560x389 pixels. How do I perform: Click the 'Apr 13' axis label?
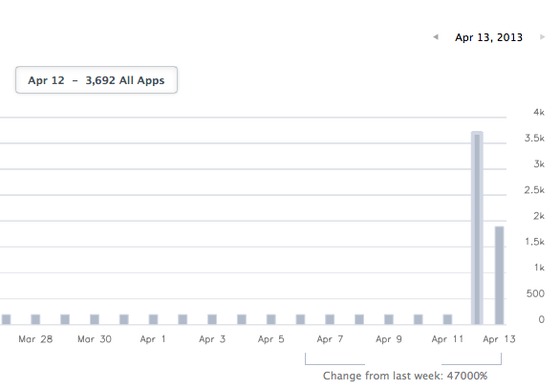[x=499, y=339]
